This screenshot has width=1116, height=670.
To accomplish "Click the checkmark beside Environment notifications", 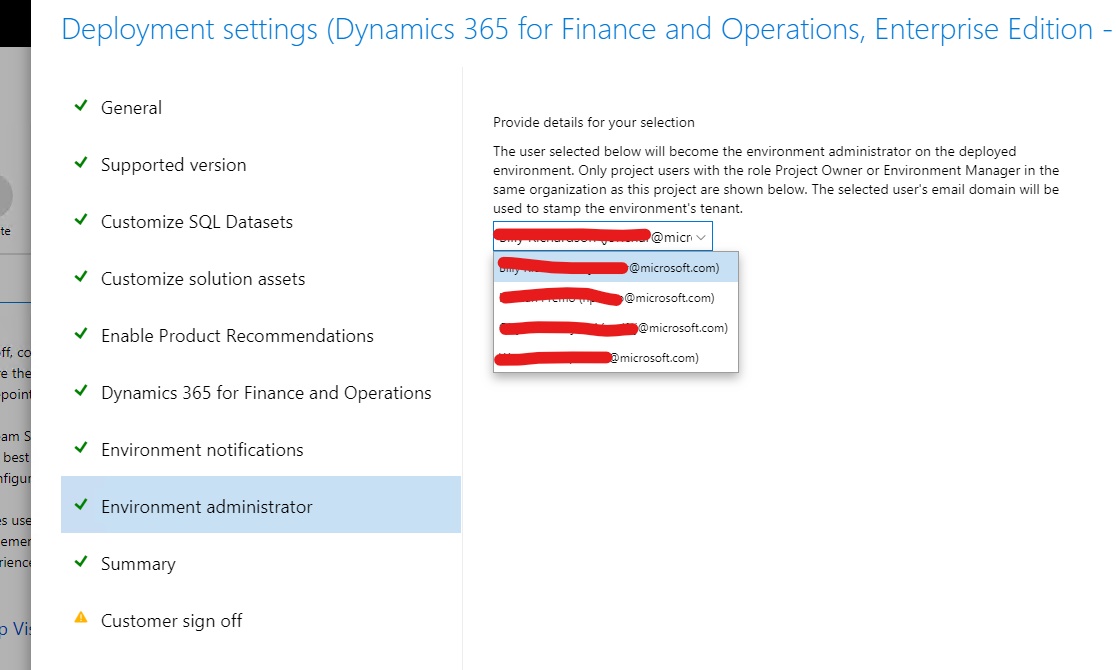I will tap(81, 448).
